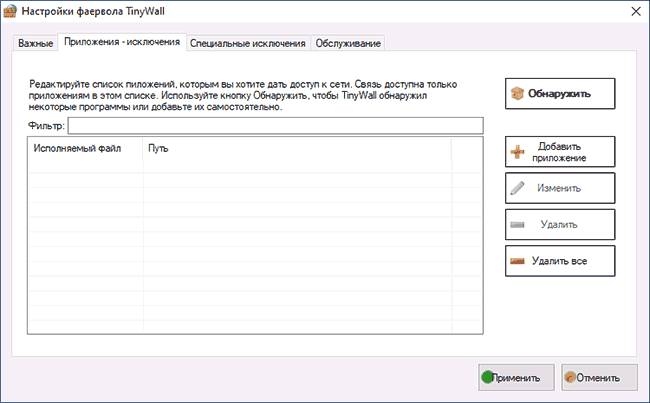Click the plus icon on Добавить приложение
The width and height of the screenshot is (650, 403).
click(517, 152)
